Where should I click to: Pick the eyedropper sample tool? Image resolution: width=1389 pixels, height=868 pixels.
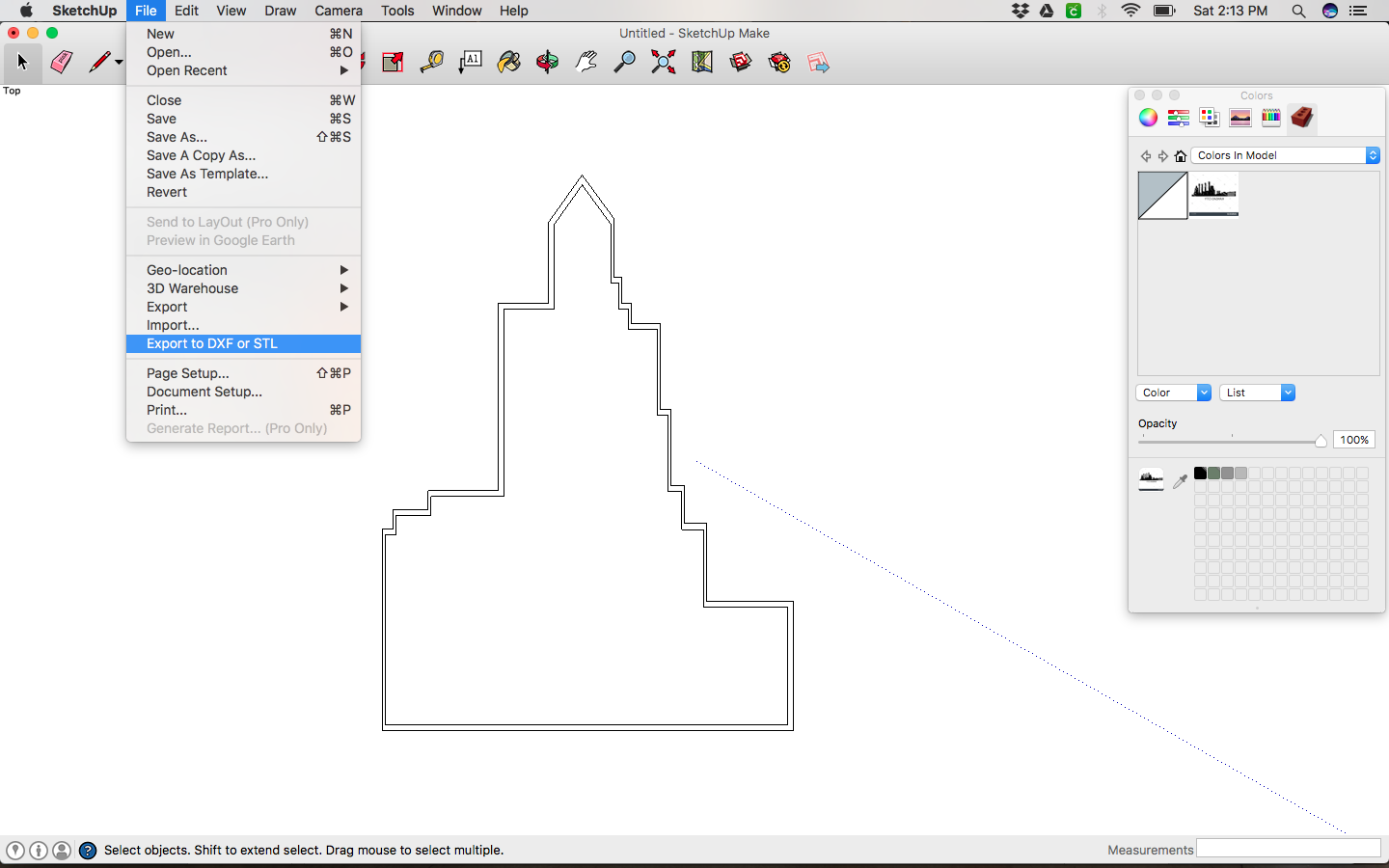click(1180, 480)
